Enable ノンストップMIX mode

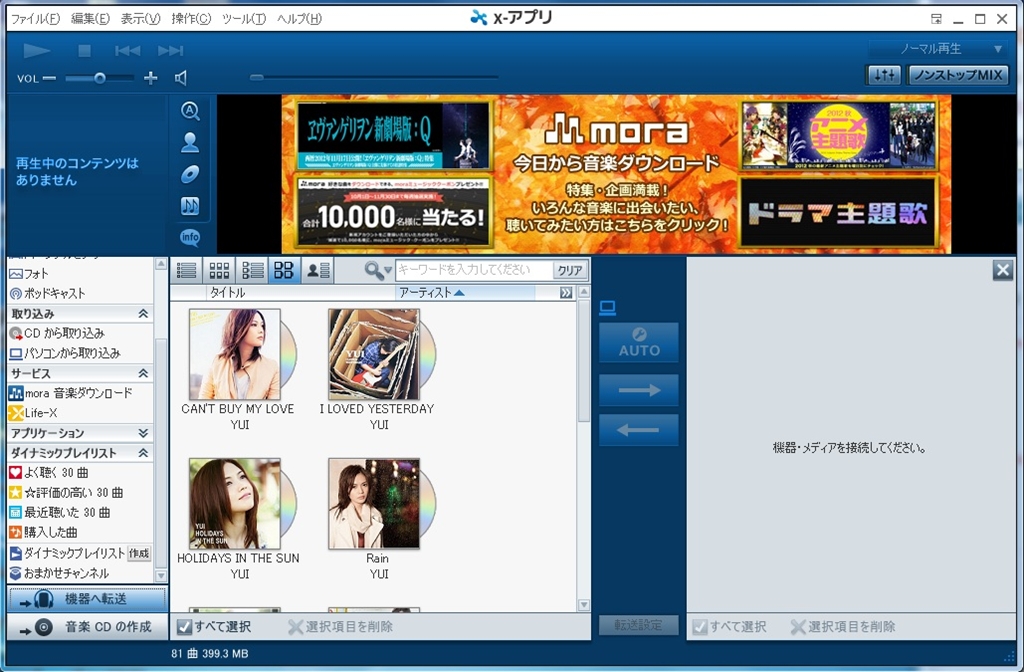coord(958,75)
